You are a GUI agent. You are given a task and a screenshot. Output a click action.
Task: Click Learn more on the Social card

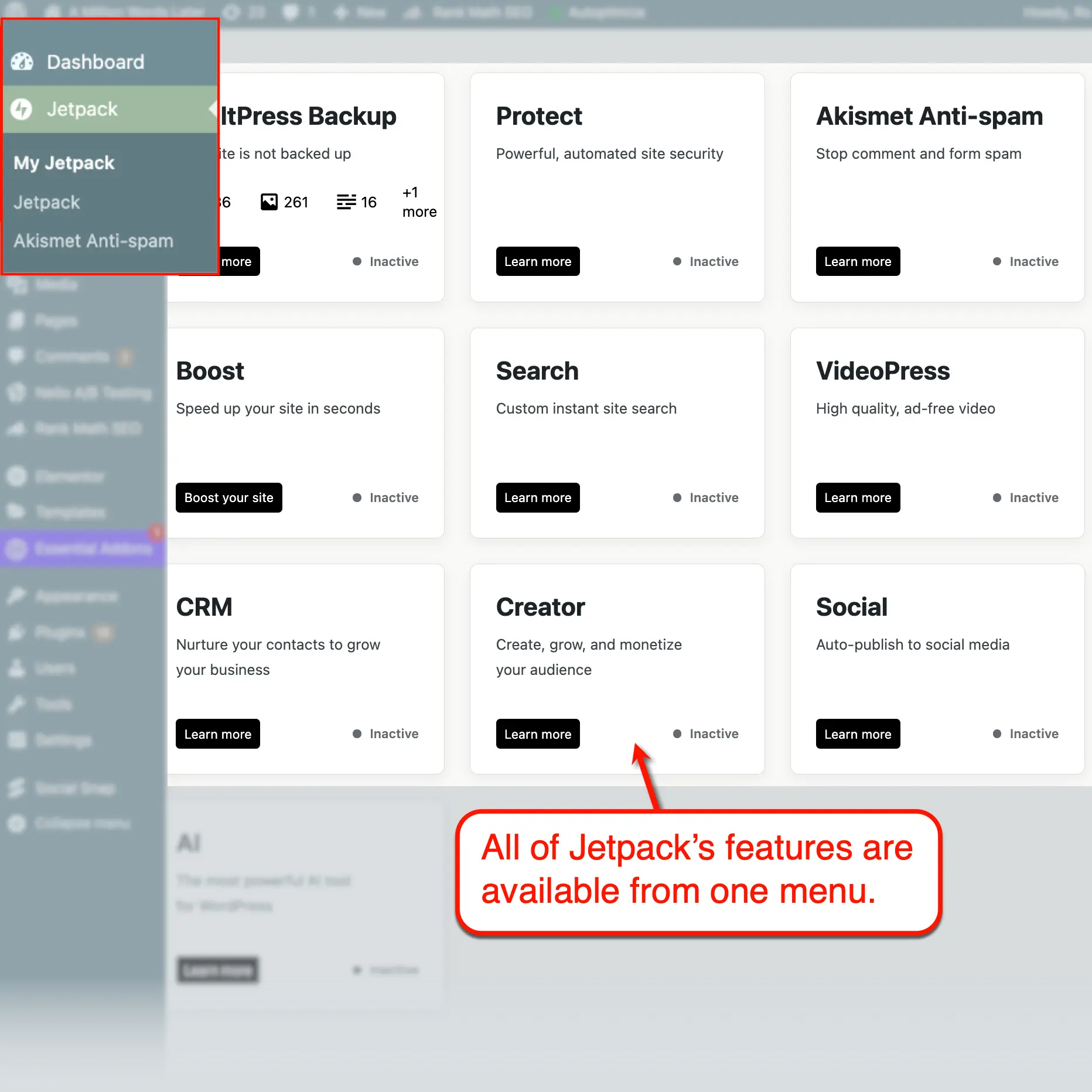pos(857,733)
